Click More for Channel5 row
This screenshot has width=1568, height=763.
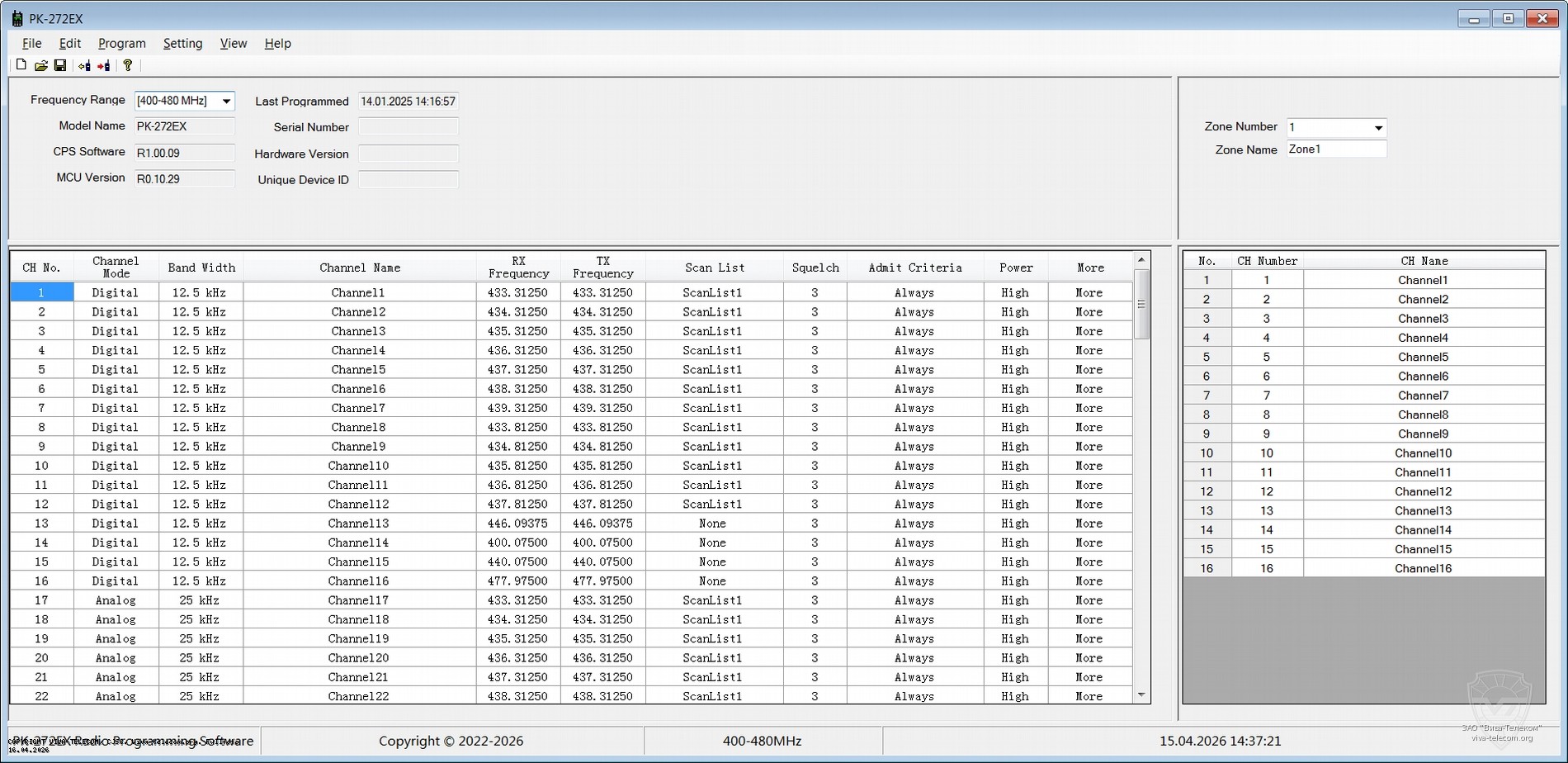[1089, 370]
